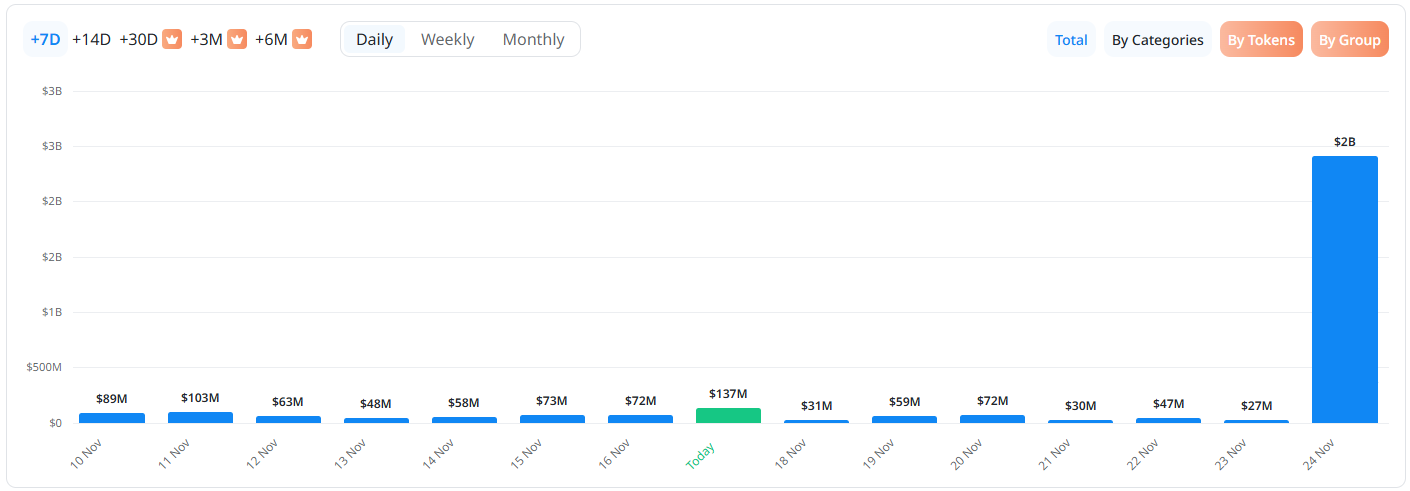This screenshot has height=491, width=1410.
Task: Show the Total unlocks view
Action: (1071, 40)
